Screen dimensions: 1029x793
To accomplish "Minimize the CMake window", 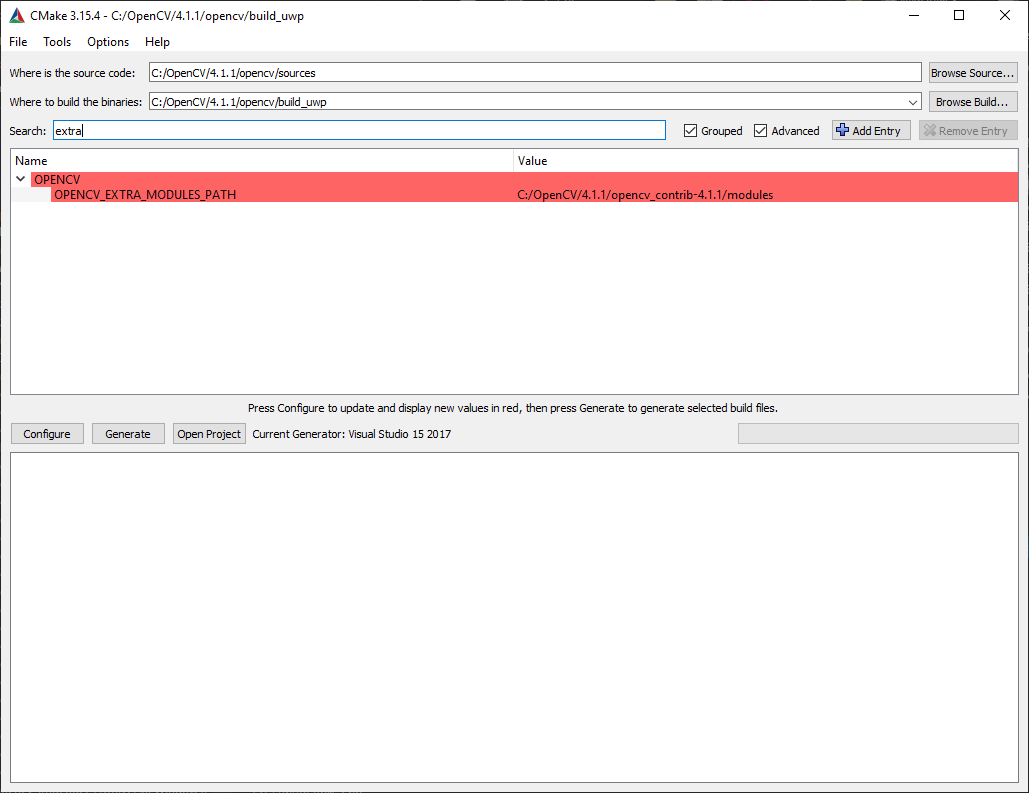I will click(x=914, y=16).
